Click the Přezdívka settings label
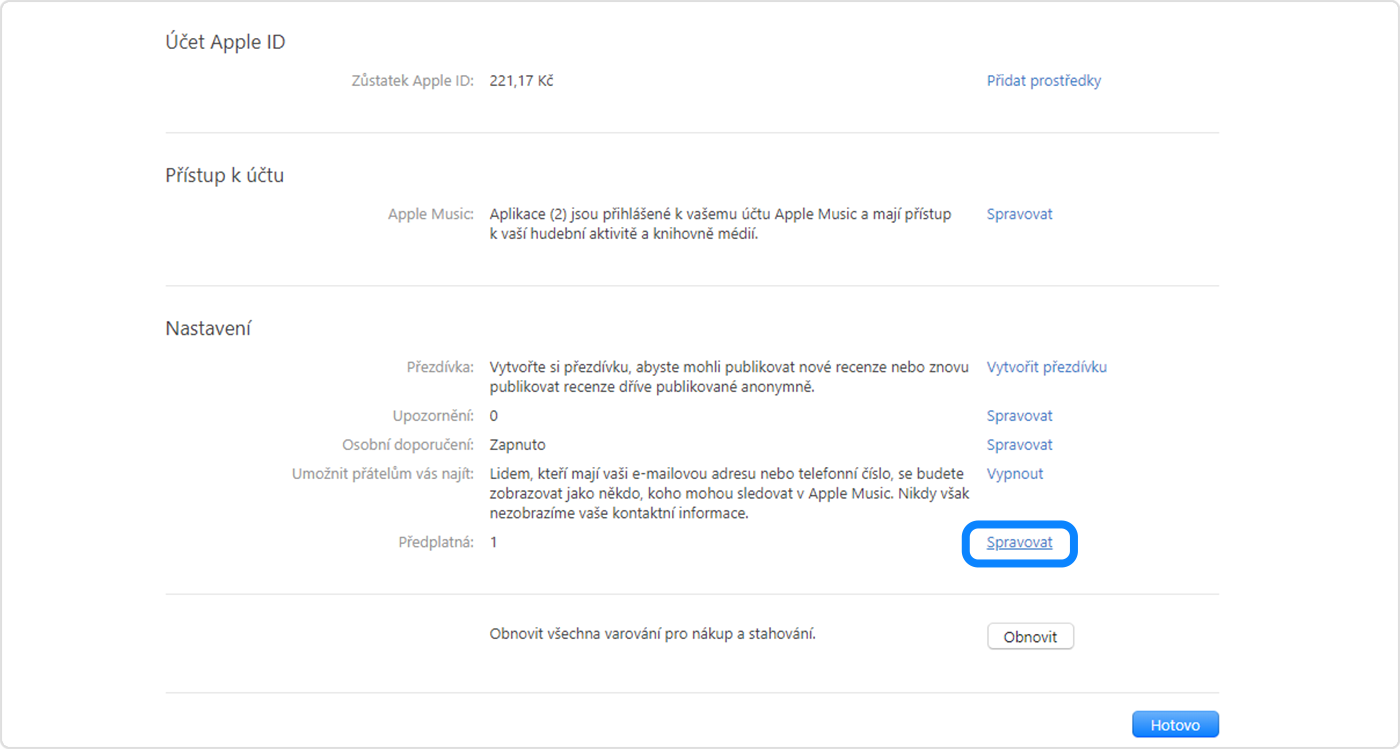The width and height of the screenshot is (1400, 750). click(x=441, y=367)
